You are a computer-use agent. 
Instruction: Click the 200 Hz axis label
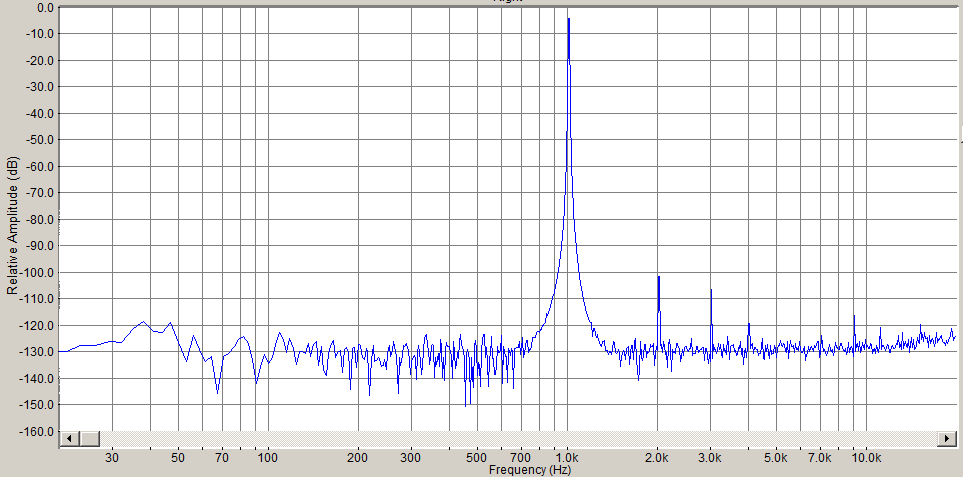[x=357, y=457]
